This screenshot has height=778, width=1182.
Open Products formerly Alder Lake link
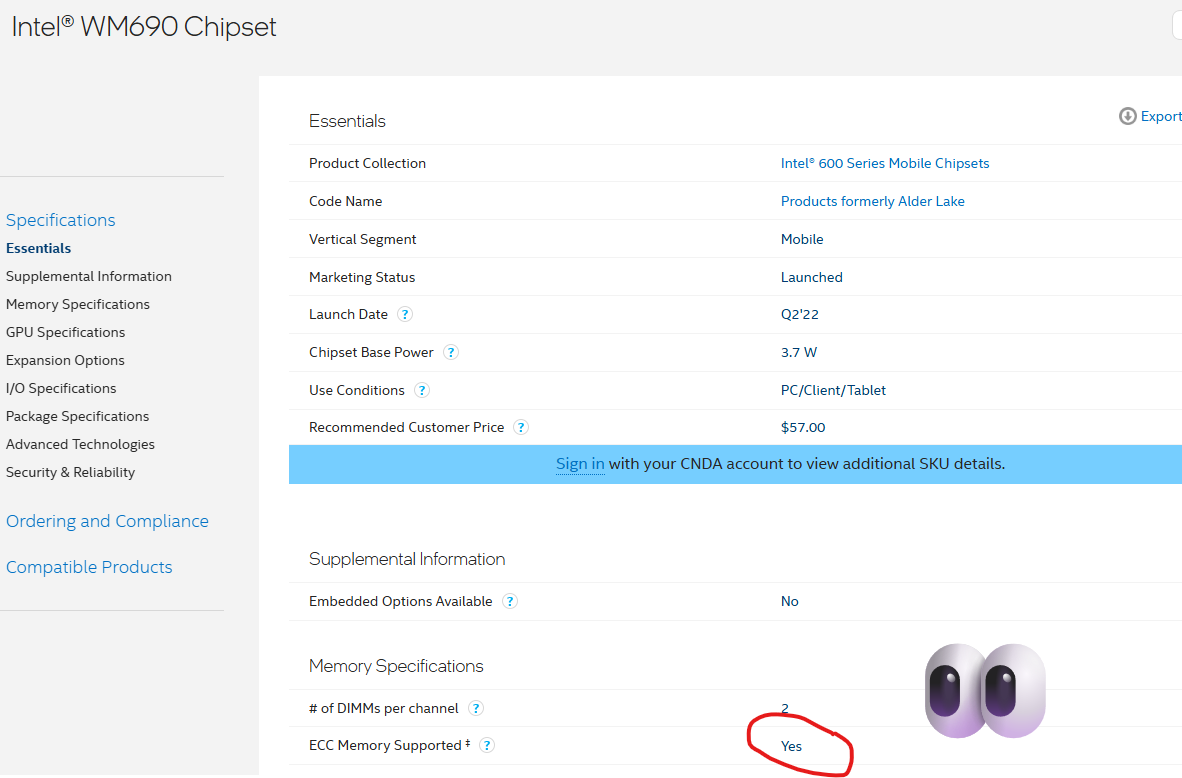tap(872, 201)
